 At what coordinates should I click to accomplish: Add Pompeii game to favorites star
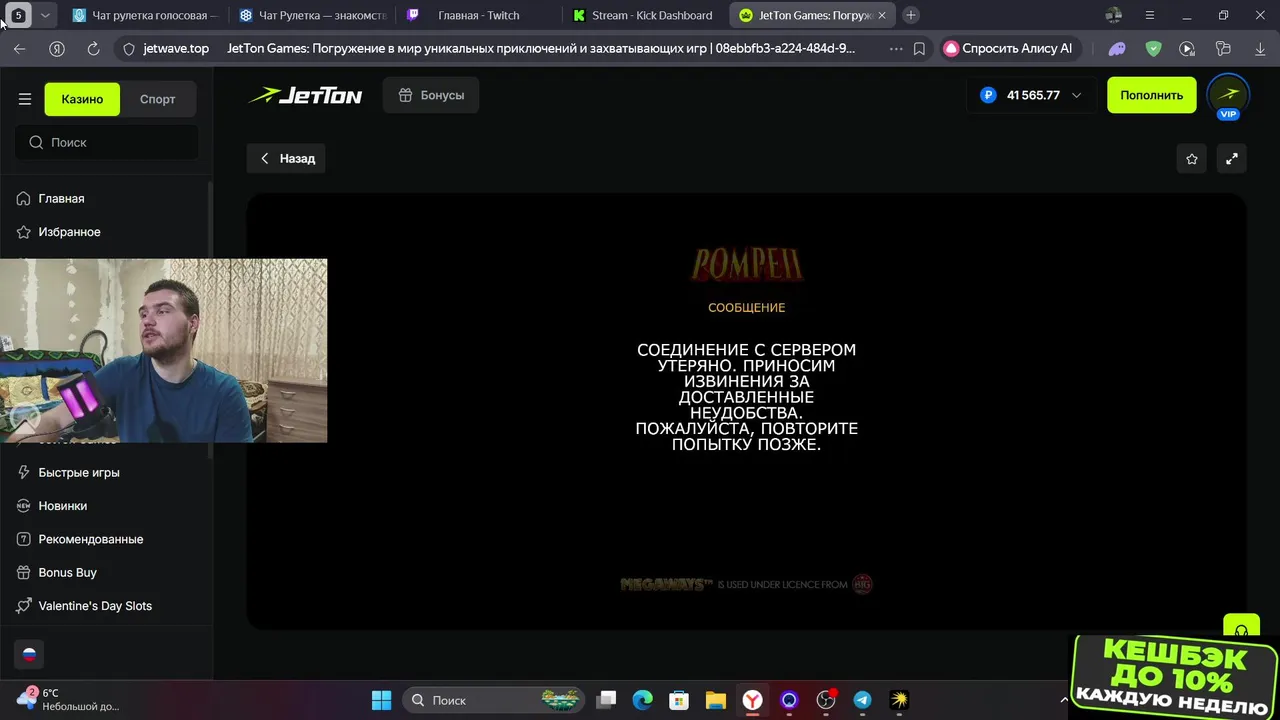(1191, 158)
